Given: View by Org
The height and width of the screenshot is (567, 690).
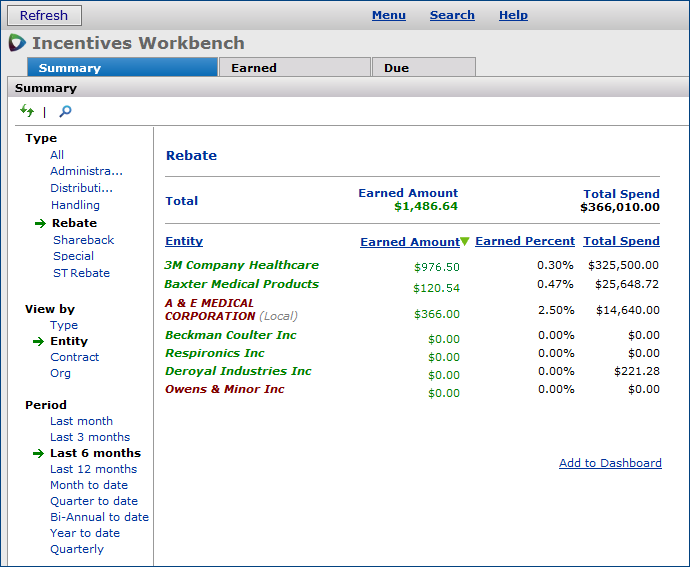Looking at the screenshot, I should 61,373.
